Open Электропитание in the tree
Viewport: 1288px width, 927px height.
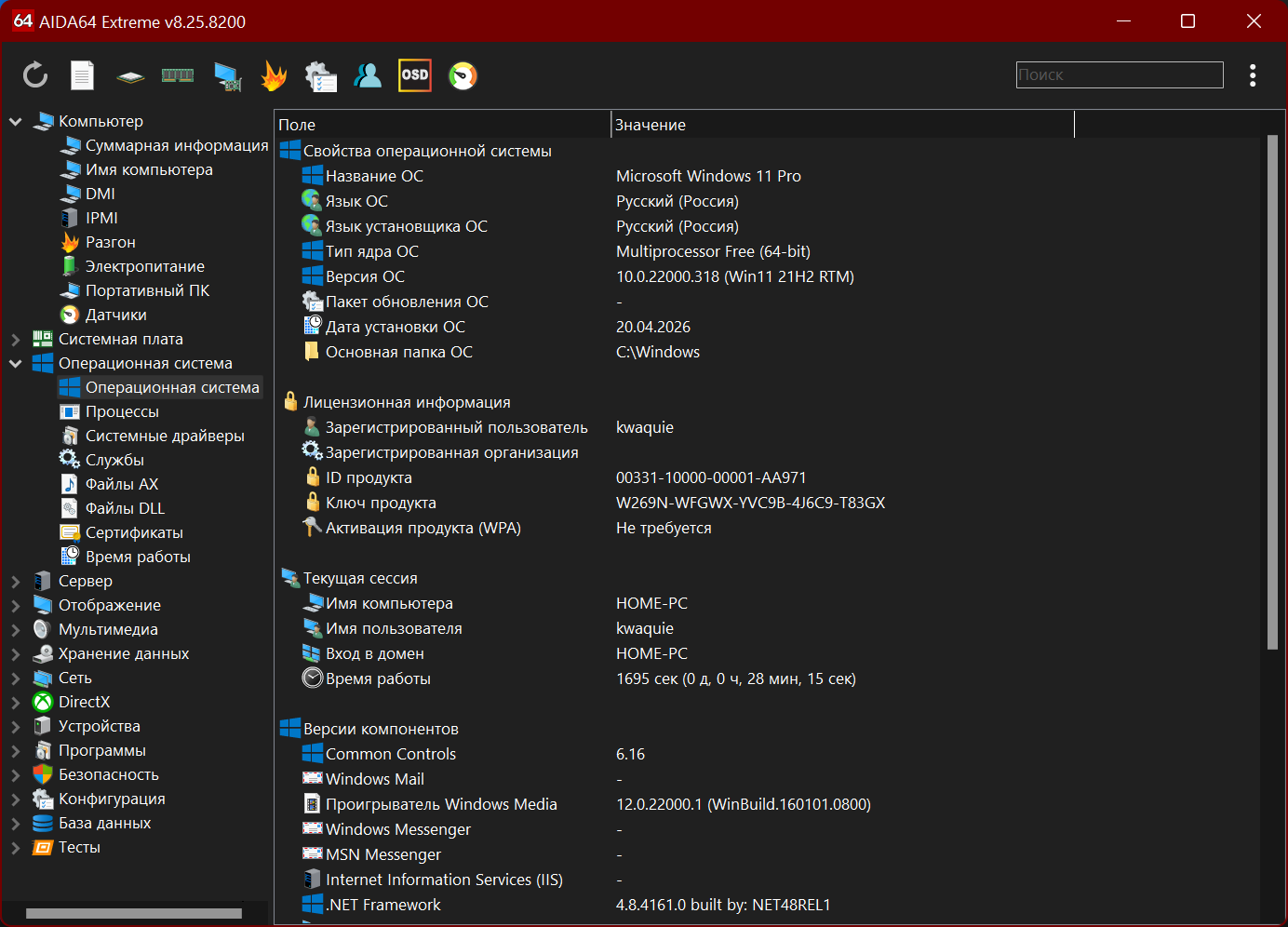[x=132, y=266]
